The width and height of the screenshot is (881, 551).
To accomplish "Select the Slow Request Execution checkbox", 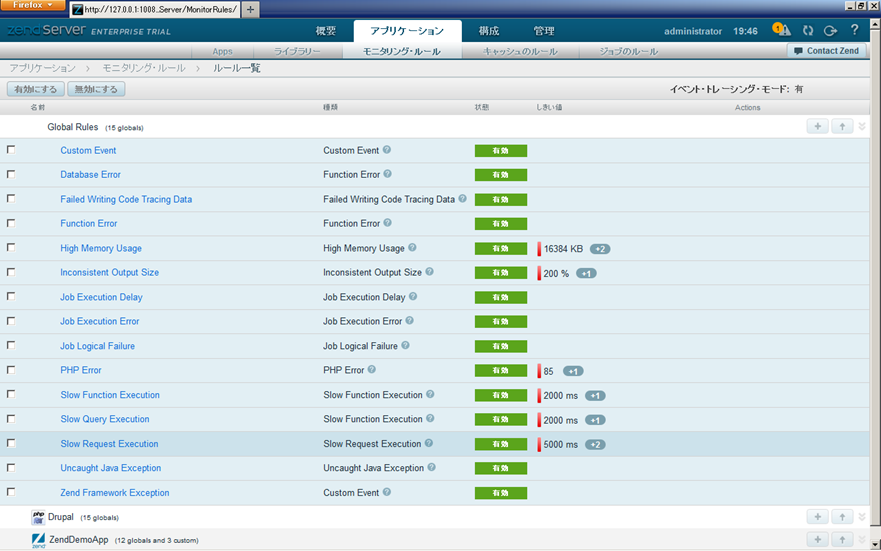I will point(11,443).
